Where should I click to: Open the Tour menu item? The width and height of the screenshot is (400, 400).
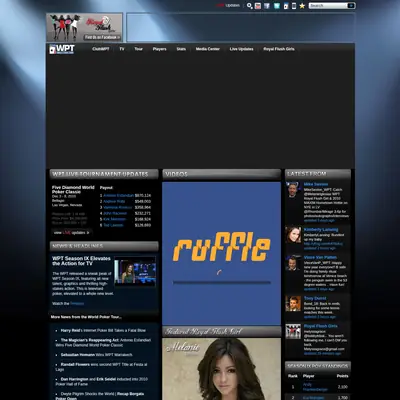pyautogui.click(x=139, y=49)
